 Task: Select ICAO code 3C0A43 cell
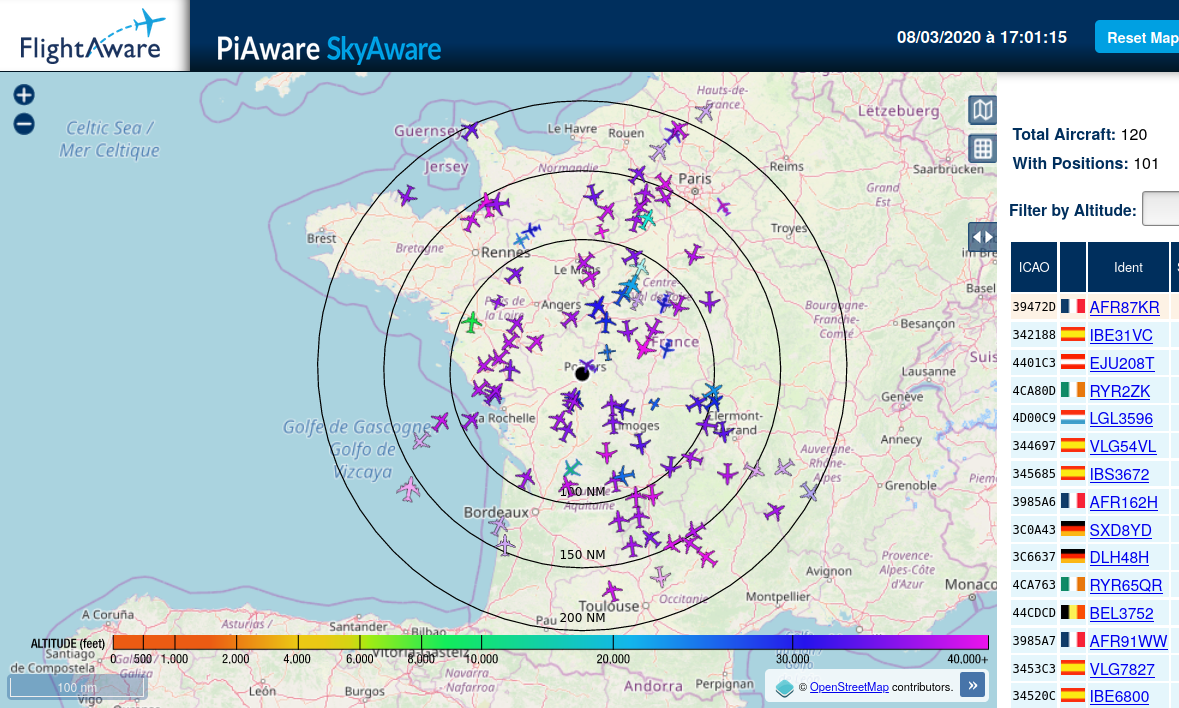(x=1034, y=529)
